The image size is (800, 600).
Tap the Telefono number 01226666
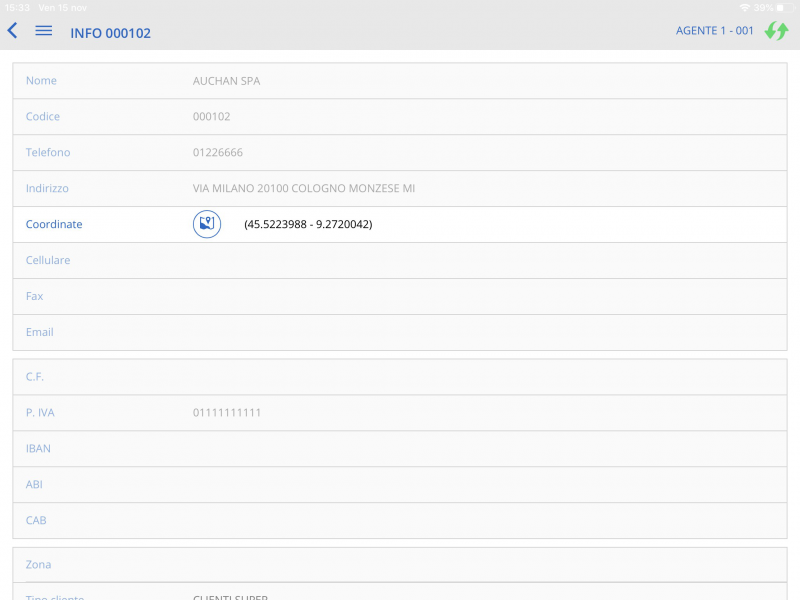[217, 153]
